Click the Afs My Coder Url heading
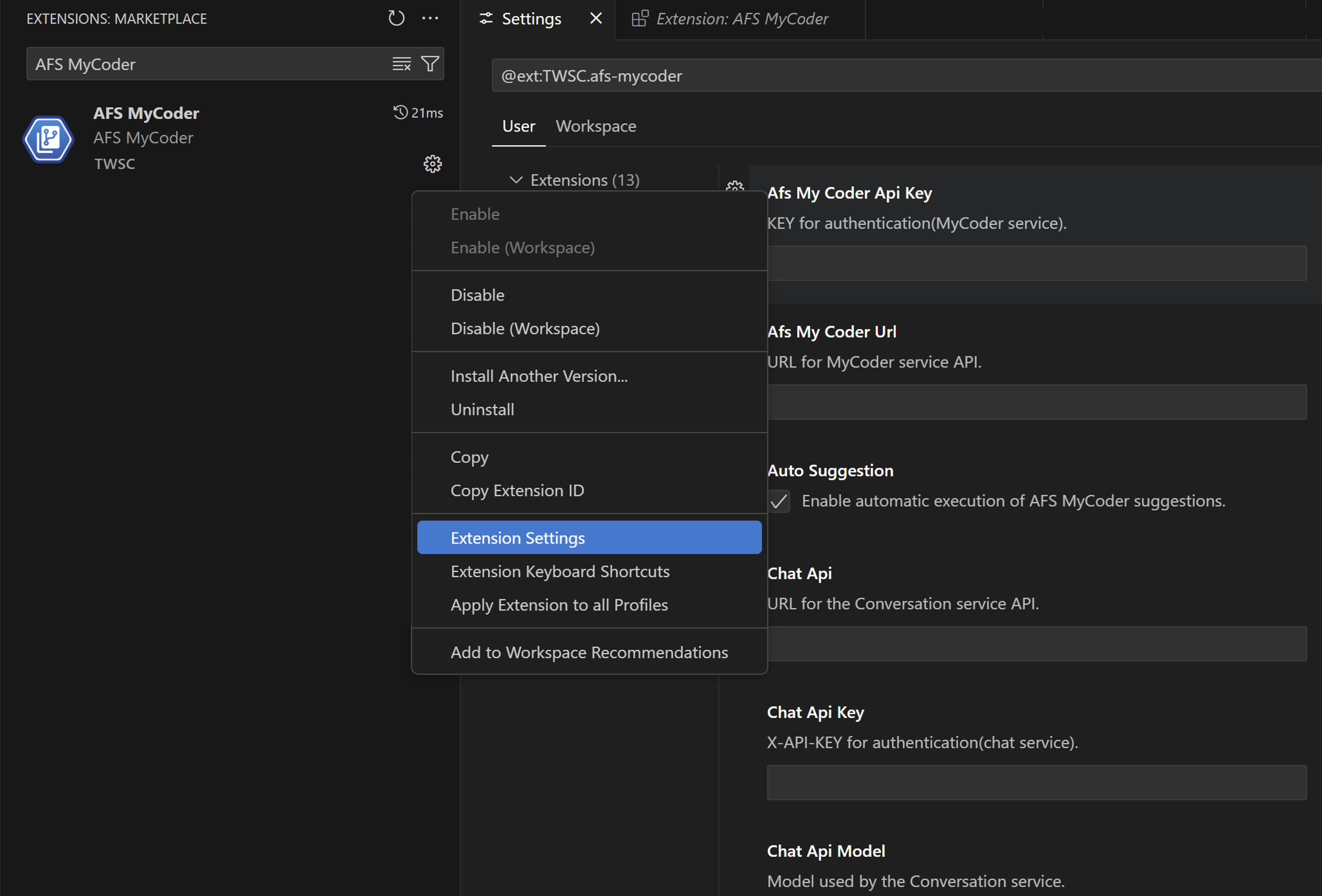The height and width of the screenshot is (896, 1322). tap(831, 332)
